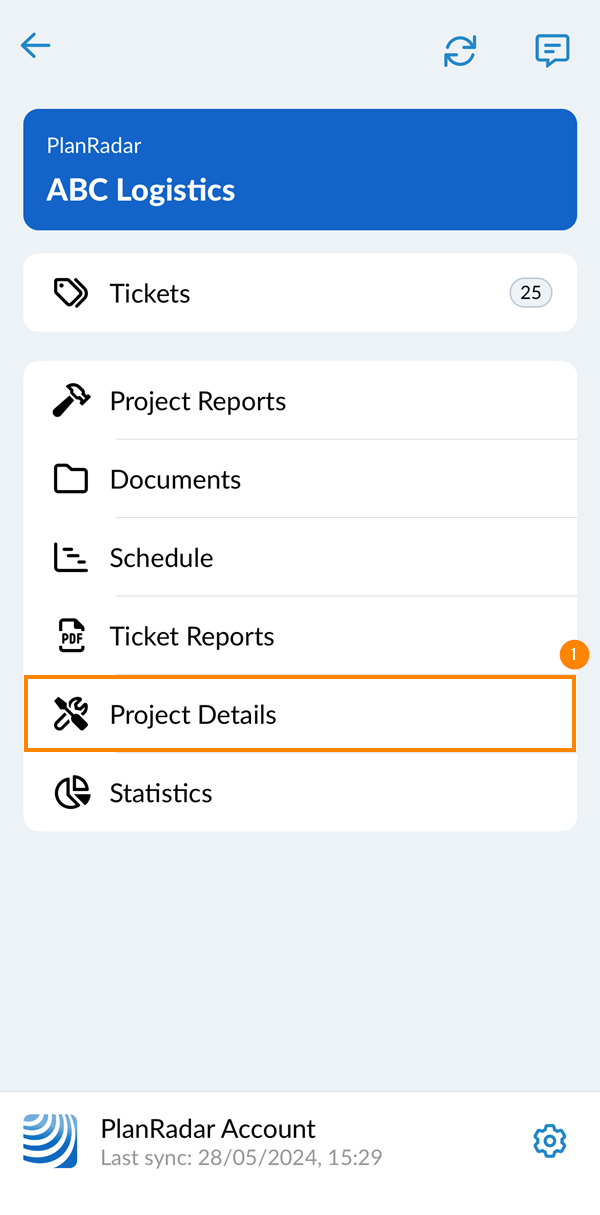Click the hammer icon for Project Reports
Screen dimensions: 600x1215
pos(70,401)
